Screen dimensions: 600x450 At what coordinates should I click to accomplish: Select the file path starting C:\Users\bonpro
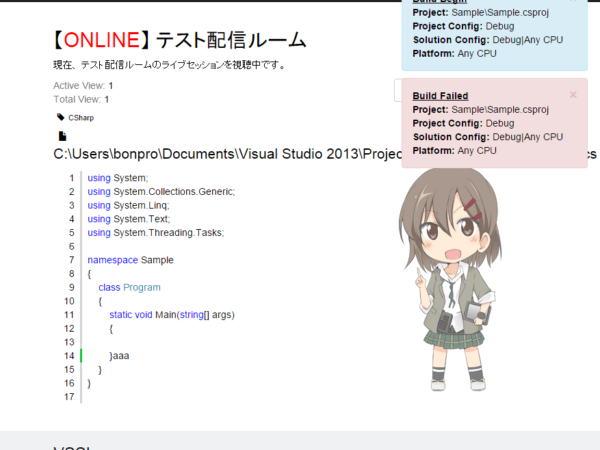tap(228, 154)
